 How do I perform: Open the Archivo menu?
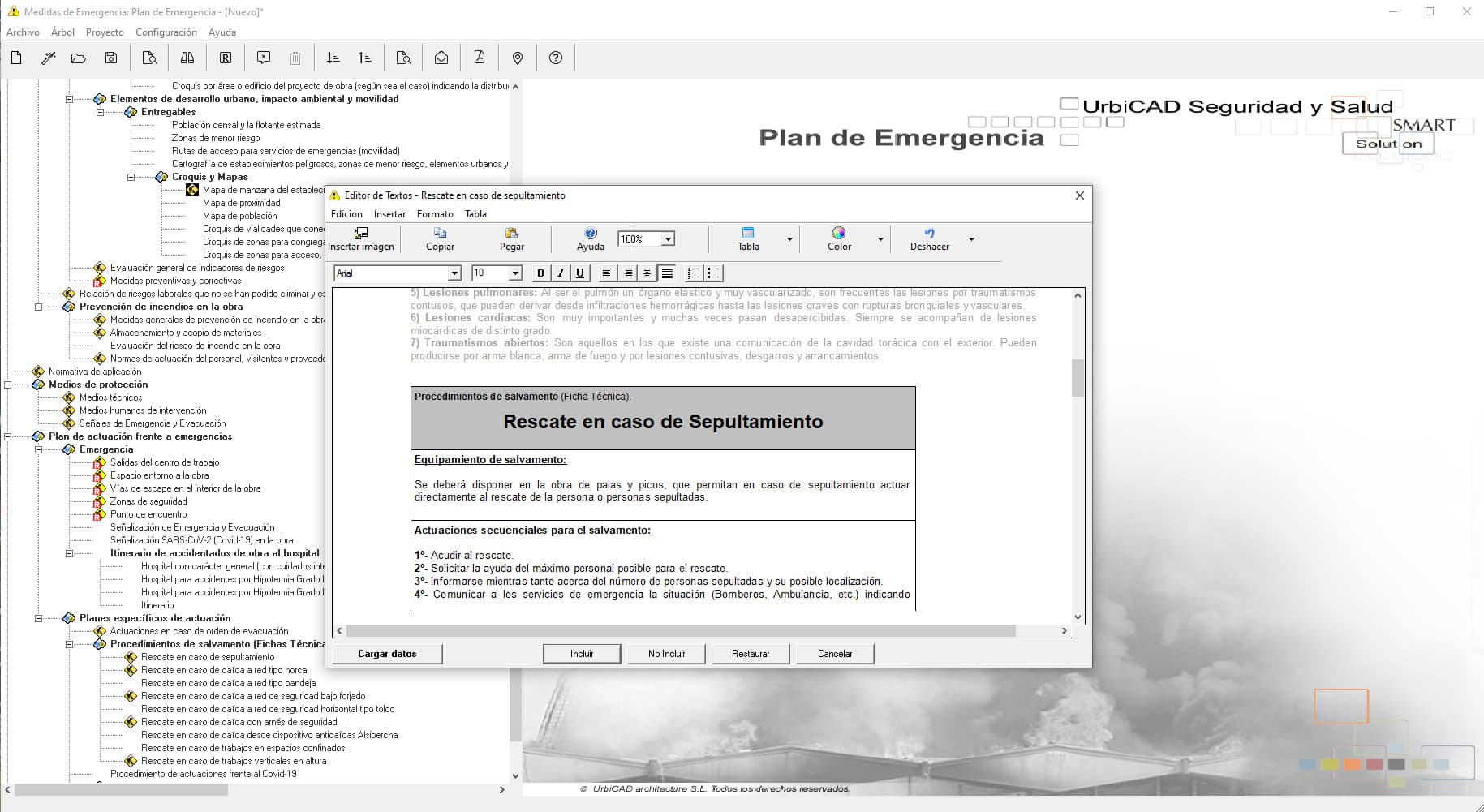(x=23, y=32)
